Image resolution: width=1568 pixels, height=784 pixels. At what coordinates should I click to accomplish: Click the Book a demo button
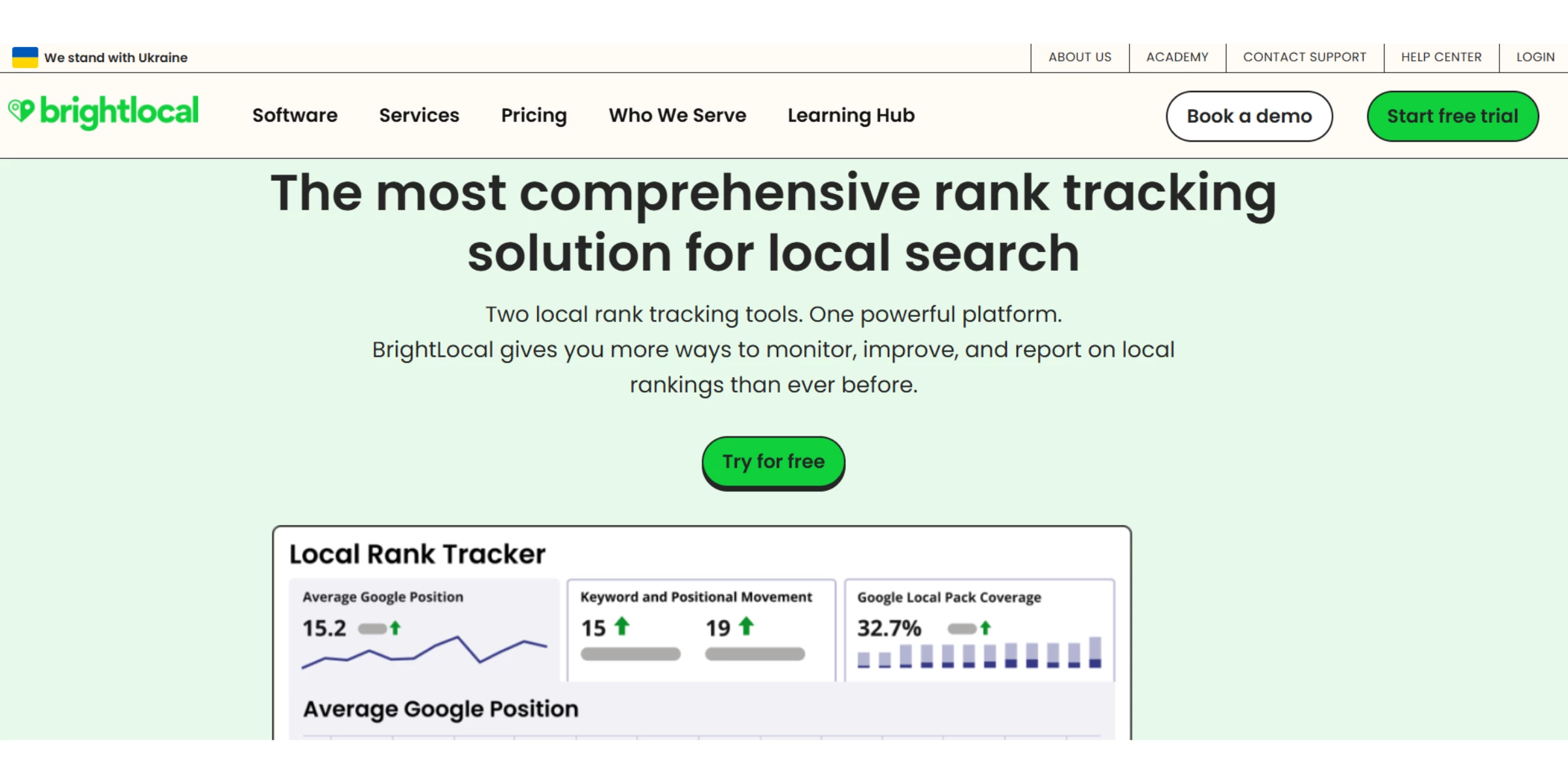[1249, 116]
